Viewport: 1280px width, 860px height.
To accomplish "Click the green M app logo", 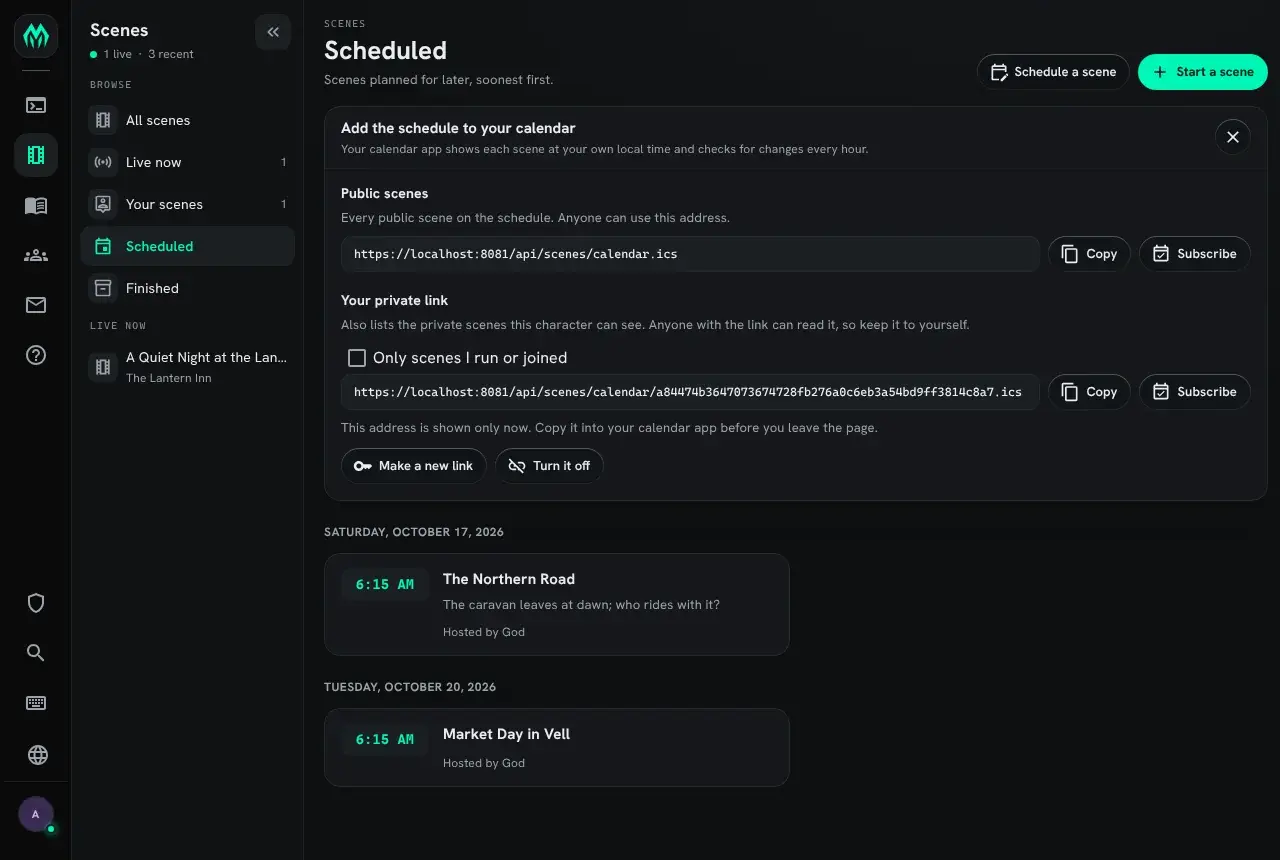I will click(x=36, y=37).
